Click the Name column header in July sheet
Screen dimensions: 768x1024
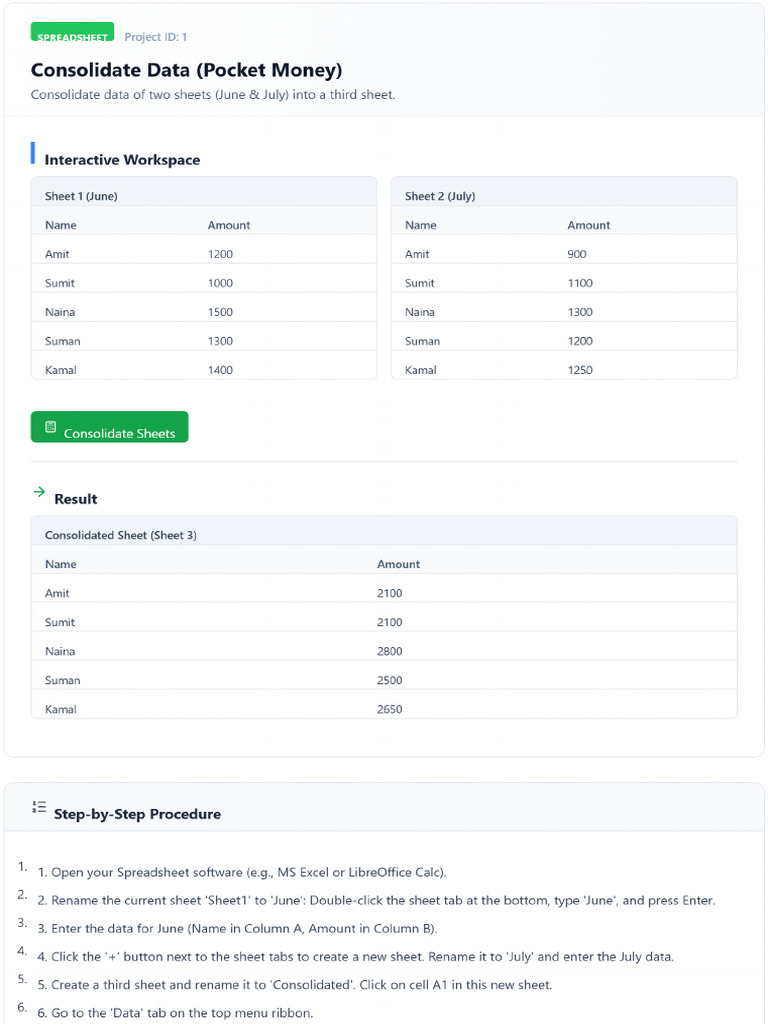click(x=420, y=225)
